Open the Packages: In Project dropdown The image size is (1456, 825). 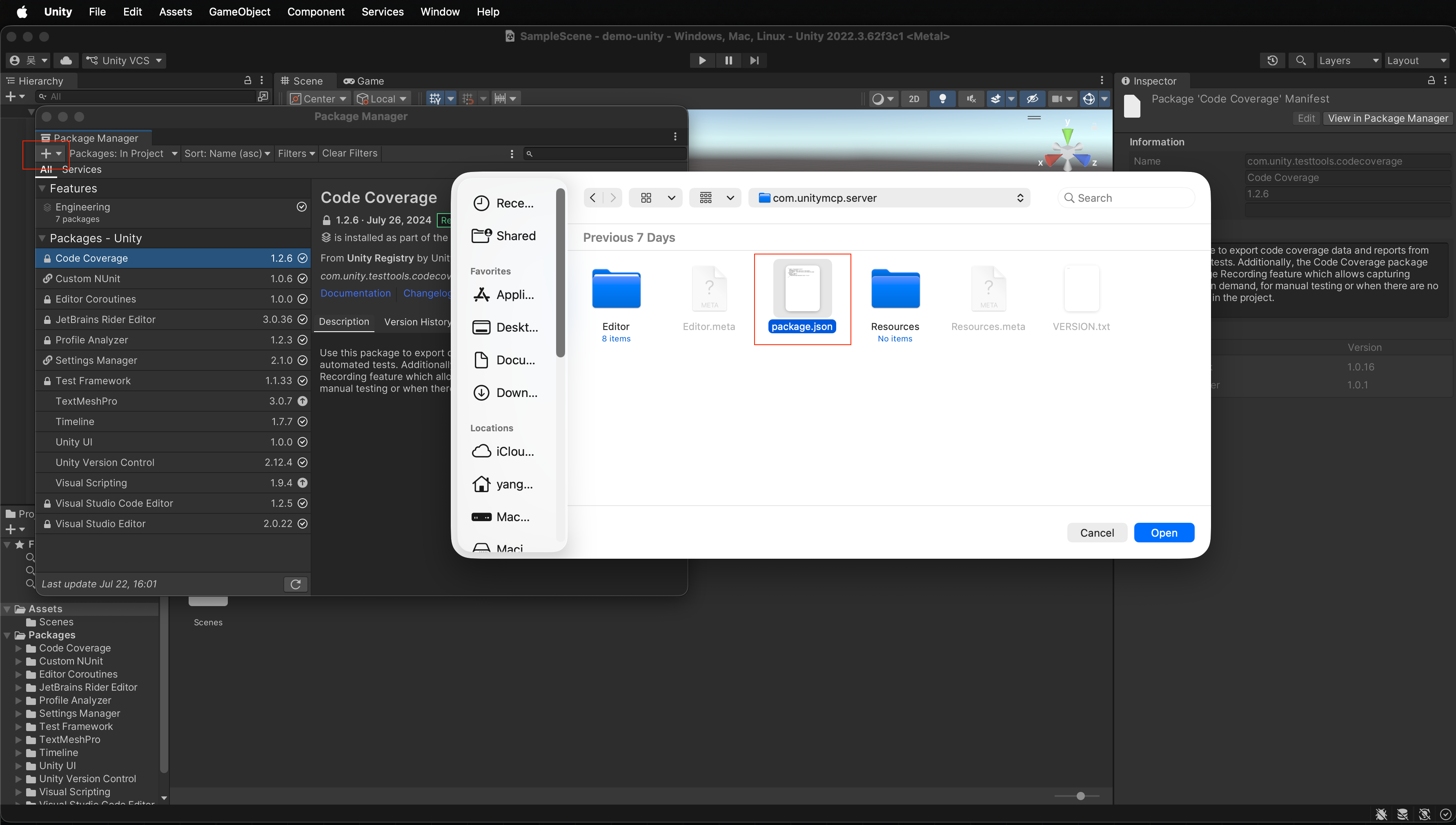click(123, 154)
